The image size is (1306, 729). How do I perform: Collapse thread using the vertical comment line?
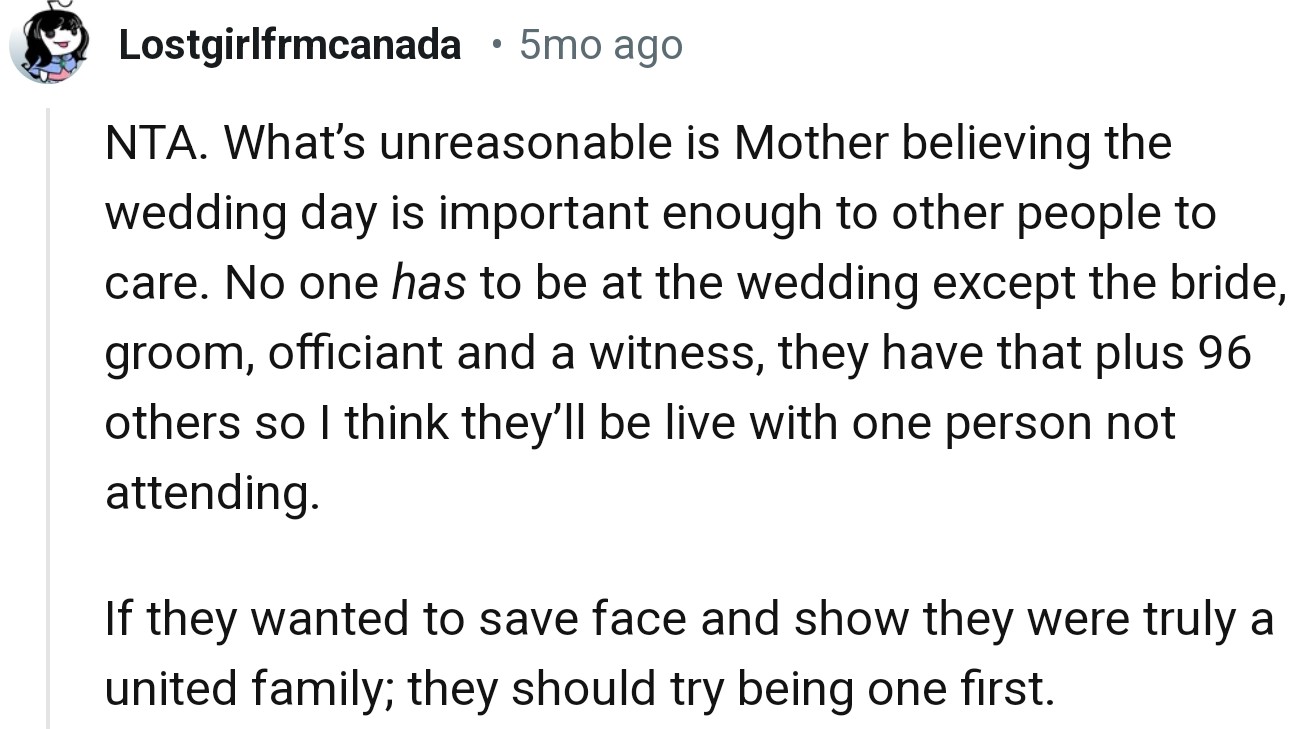47,420
